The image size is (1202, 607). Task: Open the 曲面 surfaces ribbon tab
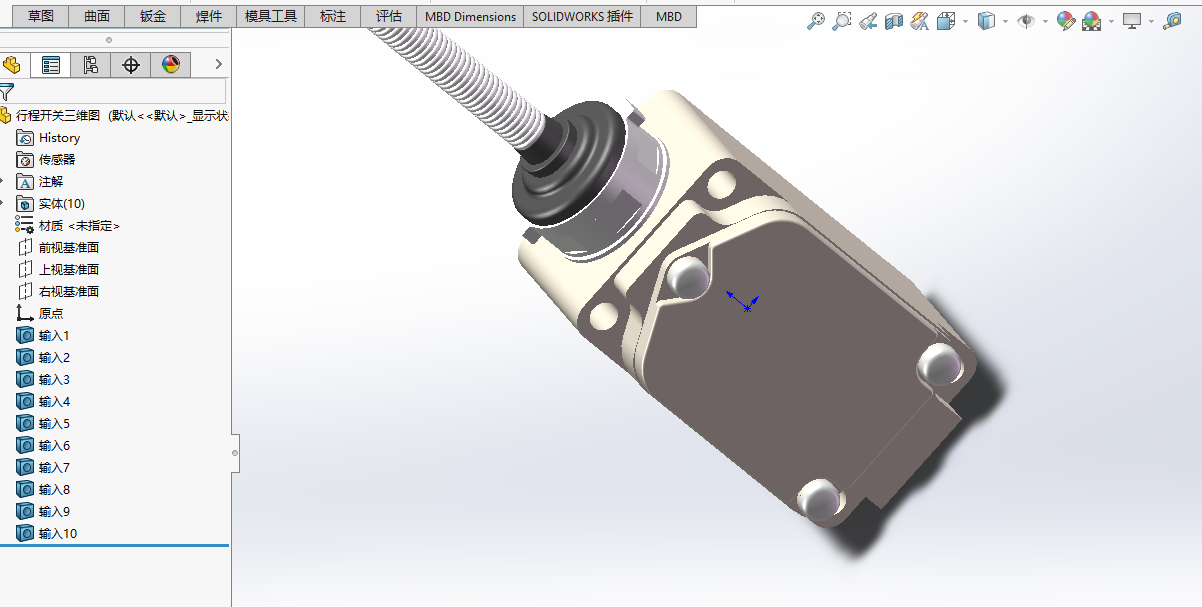pos(97,16)
